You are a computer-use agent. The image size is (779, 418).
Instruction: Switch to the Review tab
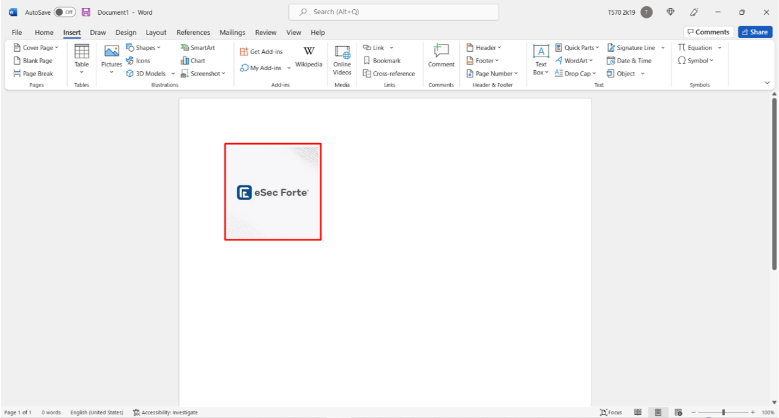pos(266,32)
